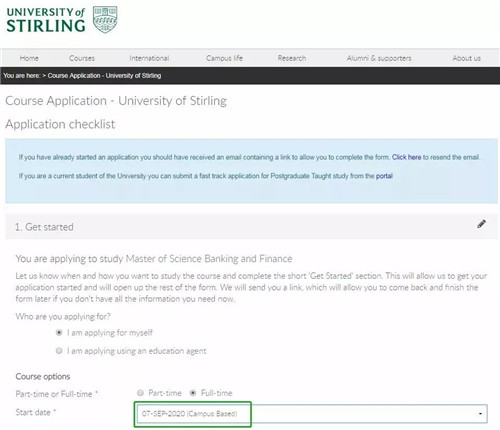Open the Courses menu item
Viewport: 500px width, 430px height.
coord(82,58)
